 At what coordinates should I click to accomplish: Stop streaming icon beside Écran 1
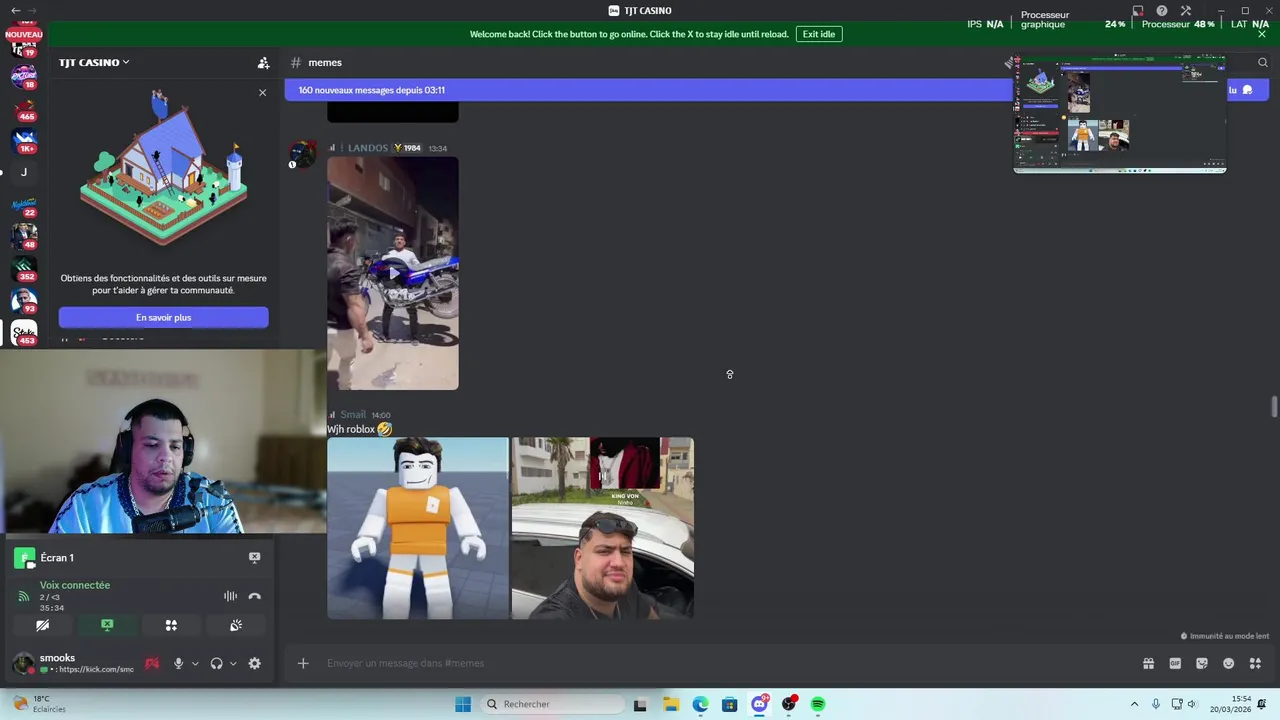tap(254, 557)
